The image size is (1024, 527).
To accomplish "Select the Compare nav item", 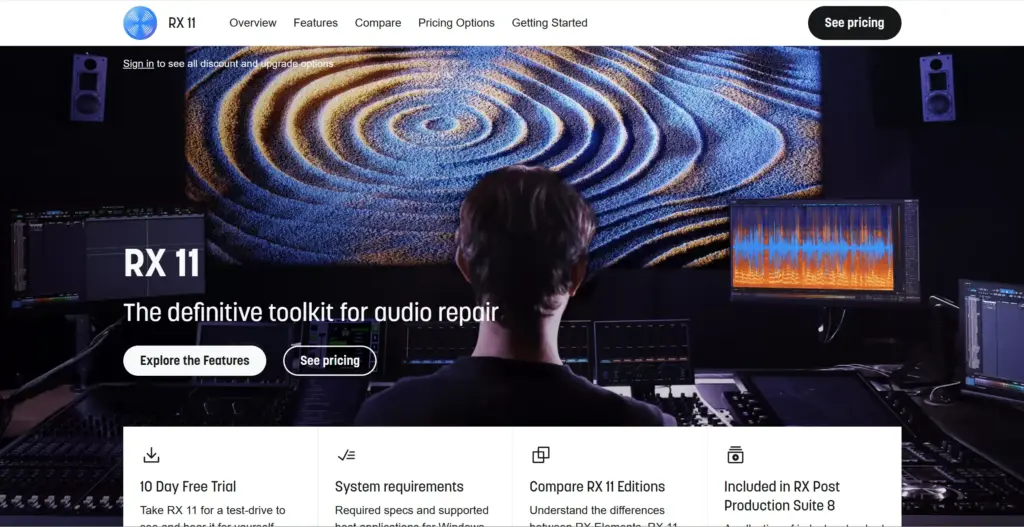I will (x=378, y=23).
